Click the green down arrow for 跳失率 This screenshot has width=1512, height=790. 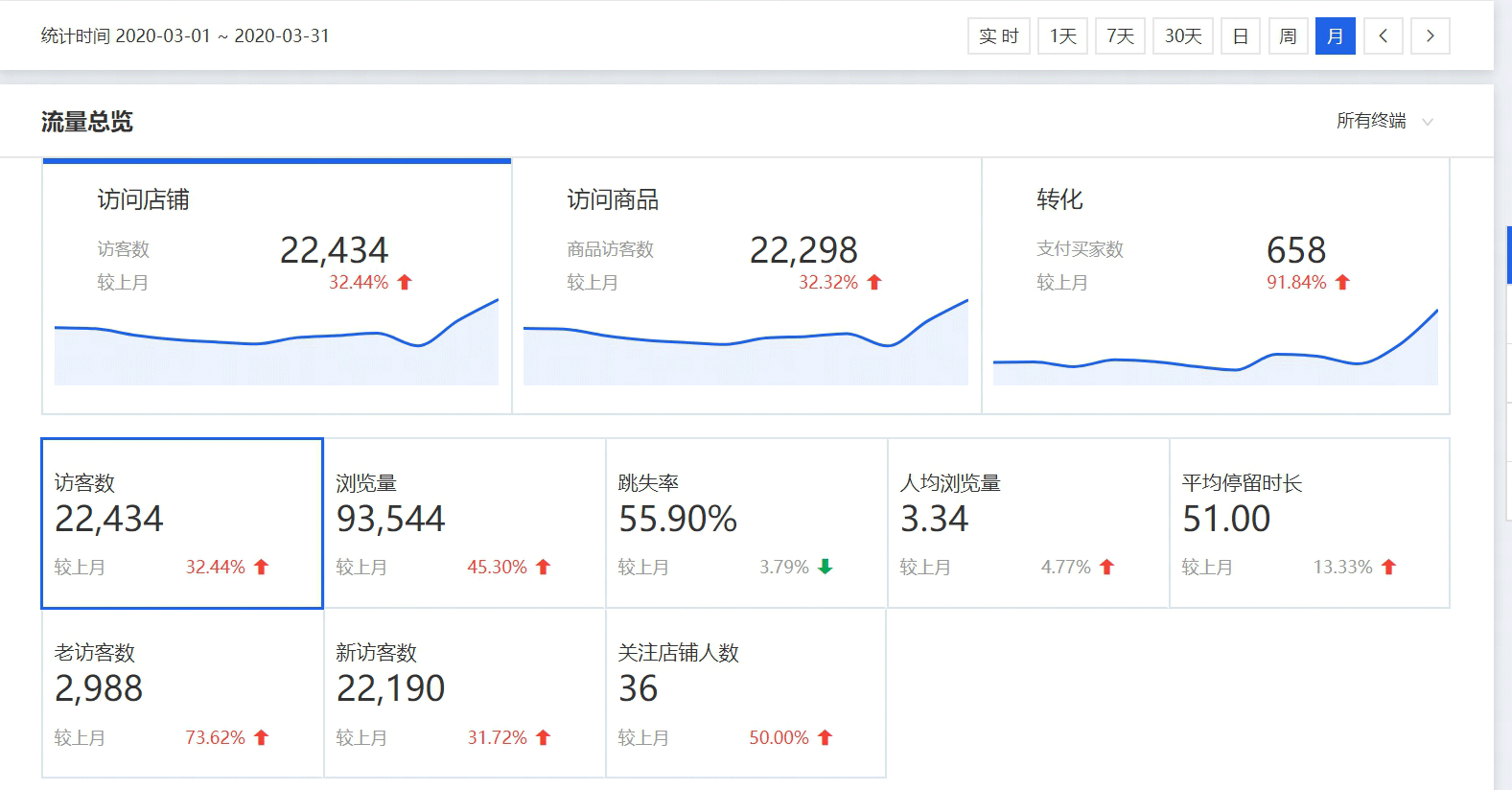pyautogui.click(x=825, y=567)
